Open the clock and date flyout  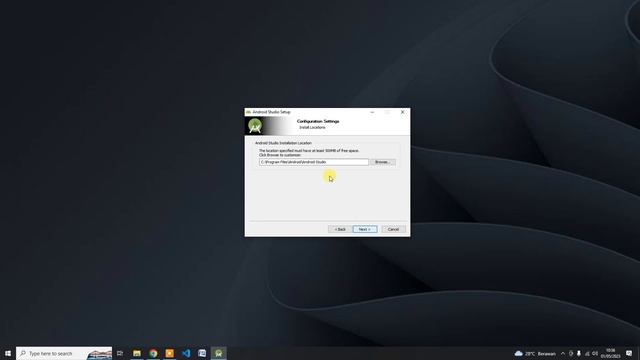coord(611,353)
